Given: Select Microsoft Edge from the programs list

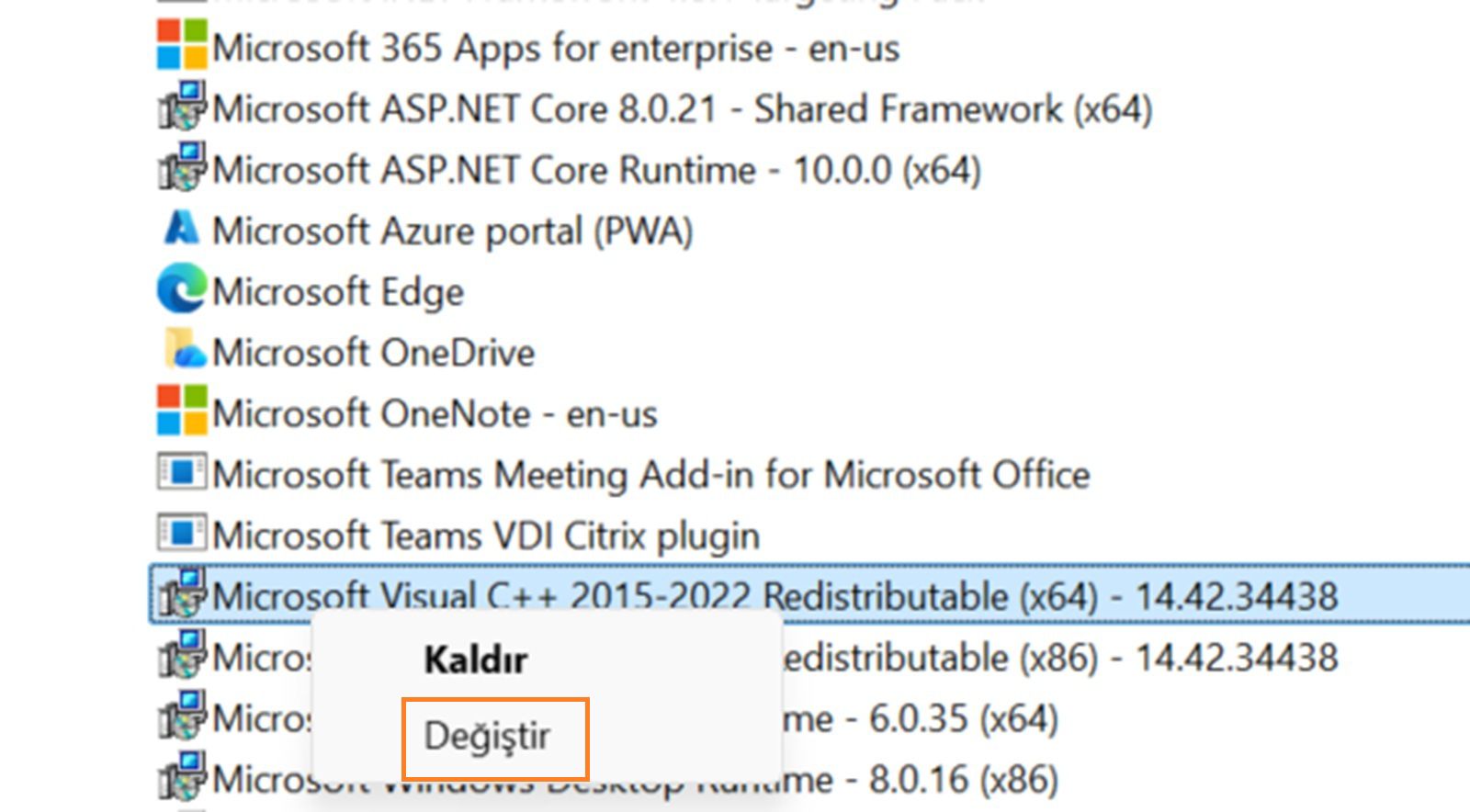Looking at the screenshot, I should [x=340, y=291].
